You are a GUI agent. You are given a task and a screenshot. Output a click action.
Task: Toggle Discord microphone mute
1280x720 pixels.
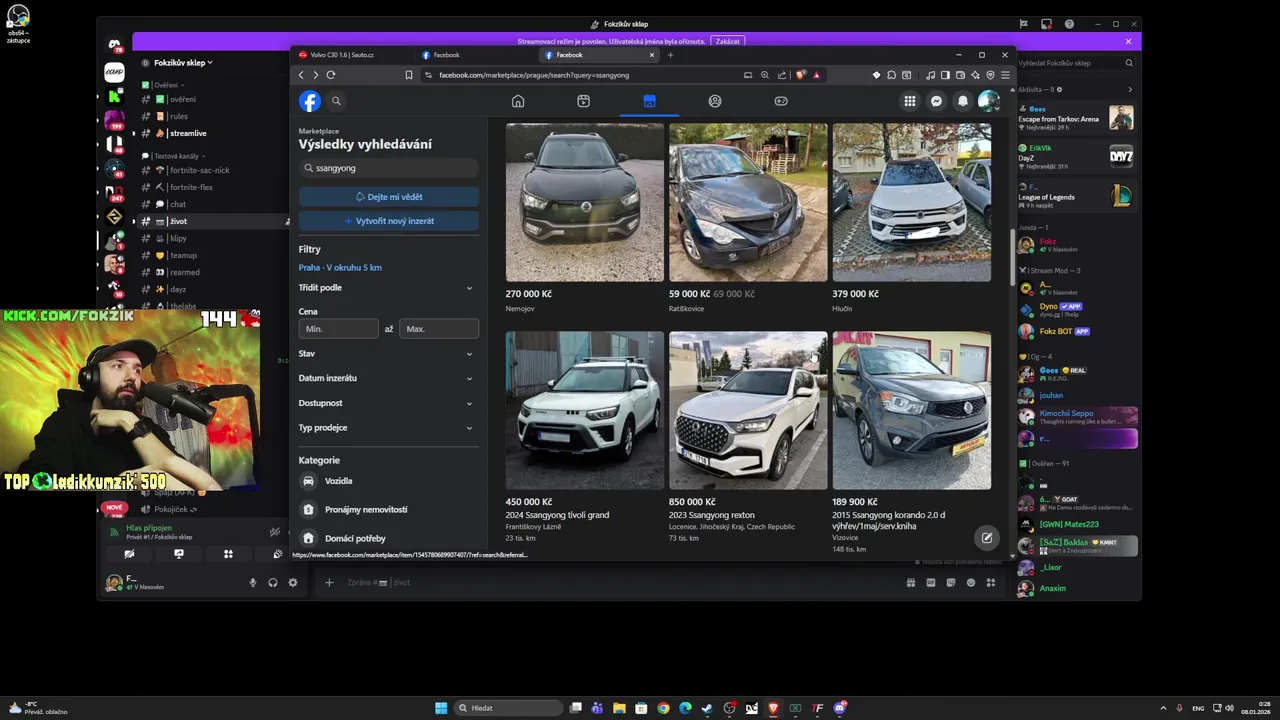point(253,582)
